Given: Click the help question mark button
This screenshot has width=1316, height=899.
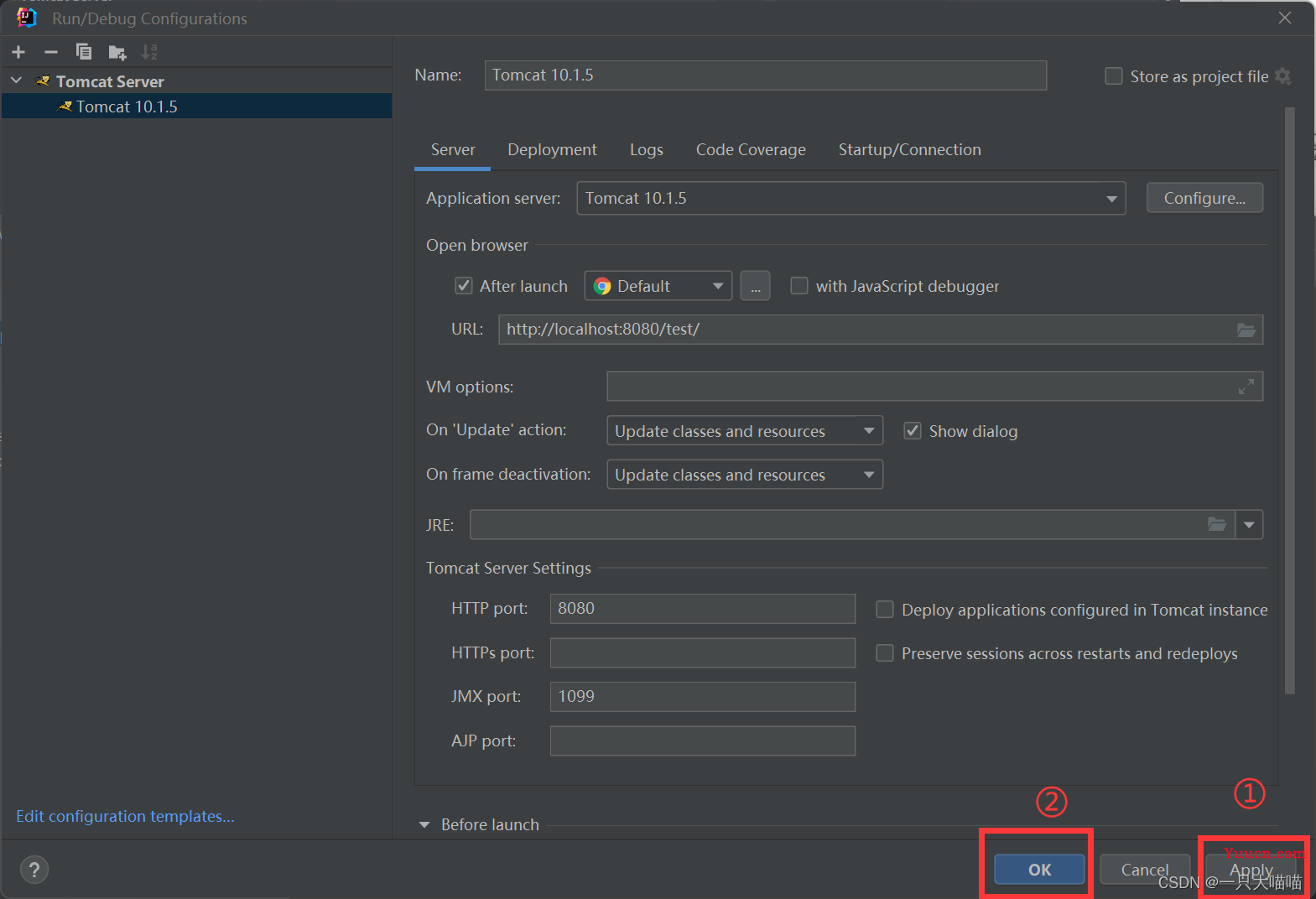Looking at the screenshot, I should click(34, 870).
